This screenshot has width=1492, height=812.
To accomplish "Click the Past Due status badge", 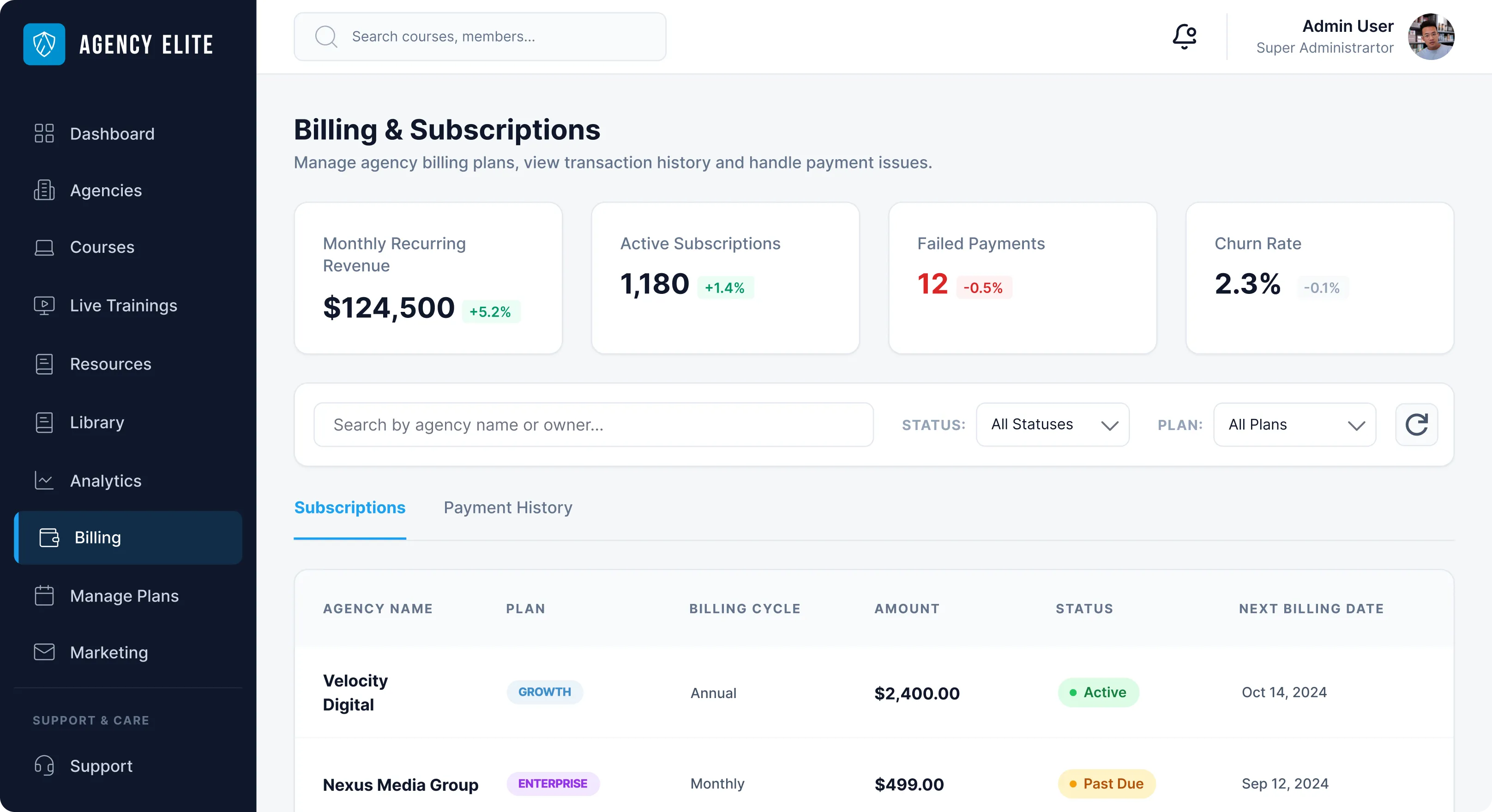I will tap(1106, 784).
